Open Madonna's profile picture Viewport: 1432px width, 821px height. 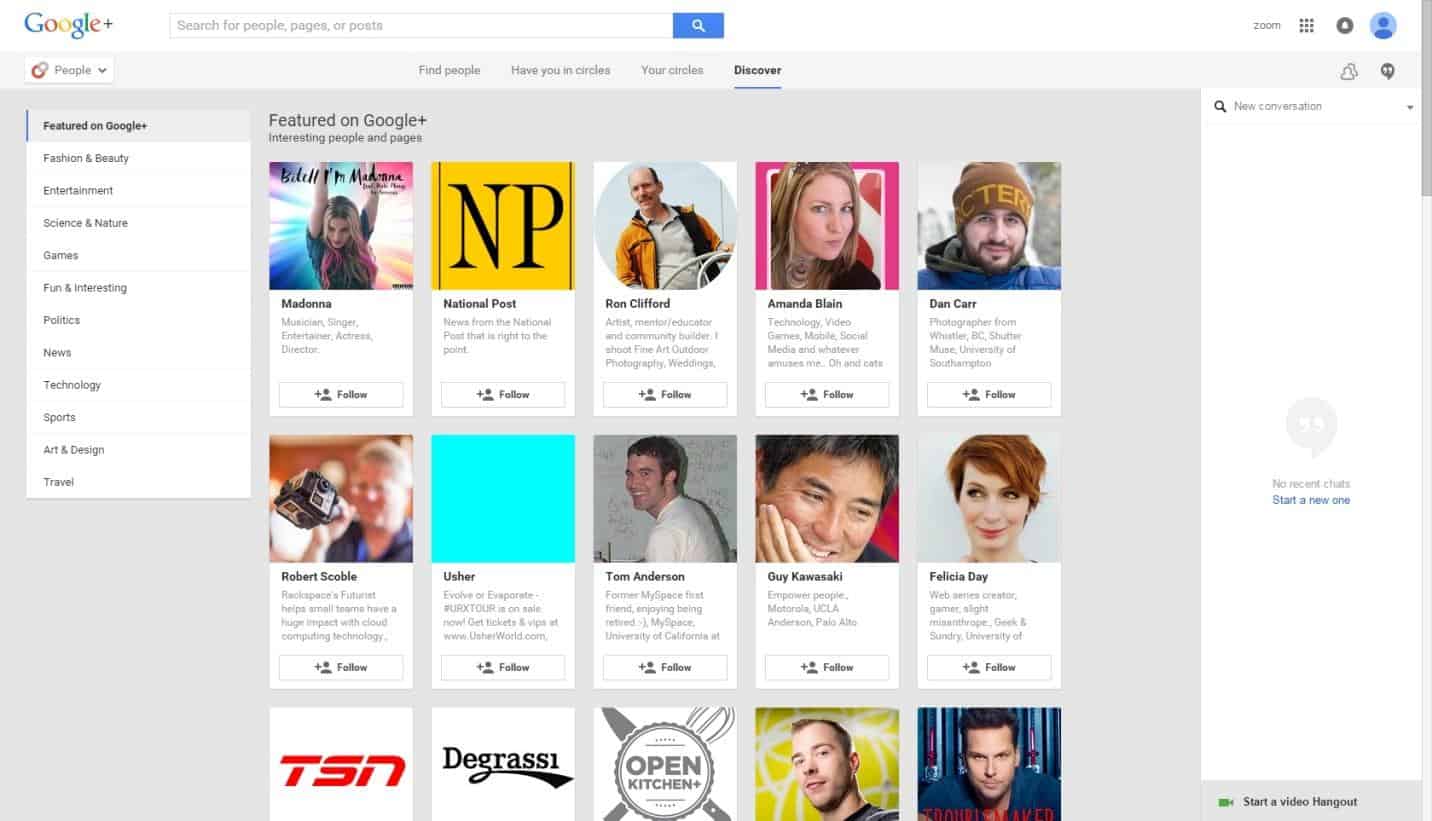(341, 226)
